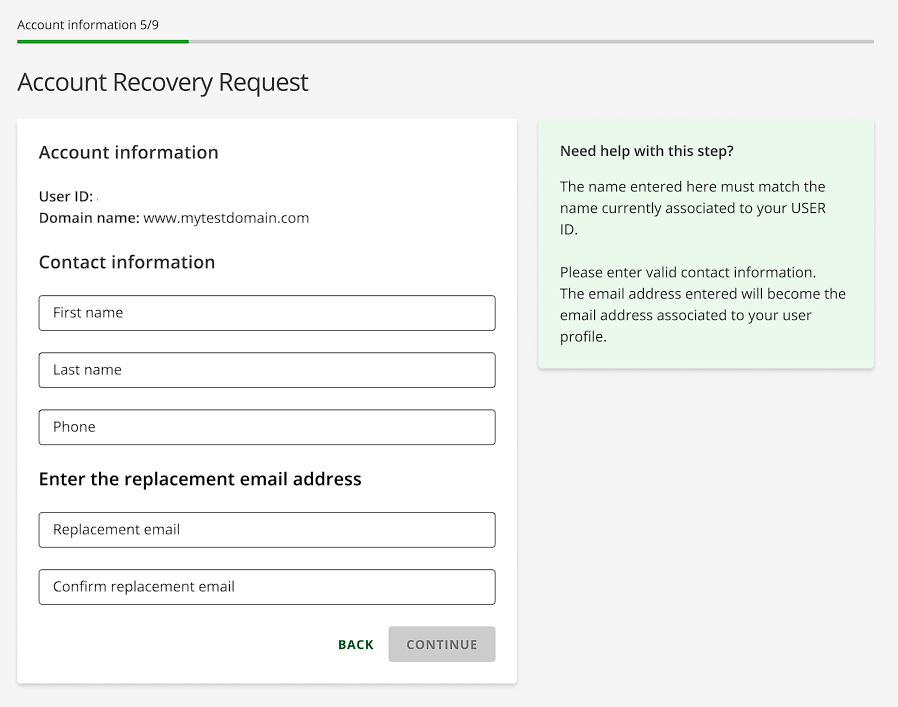Click the green portion of the progress bar

[100, 42]
